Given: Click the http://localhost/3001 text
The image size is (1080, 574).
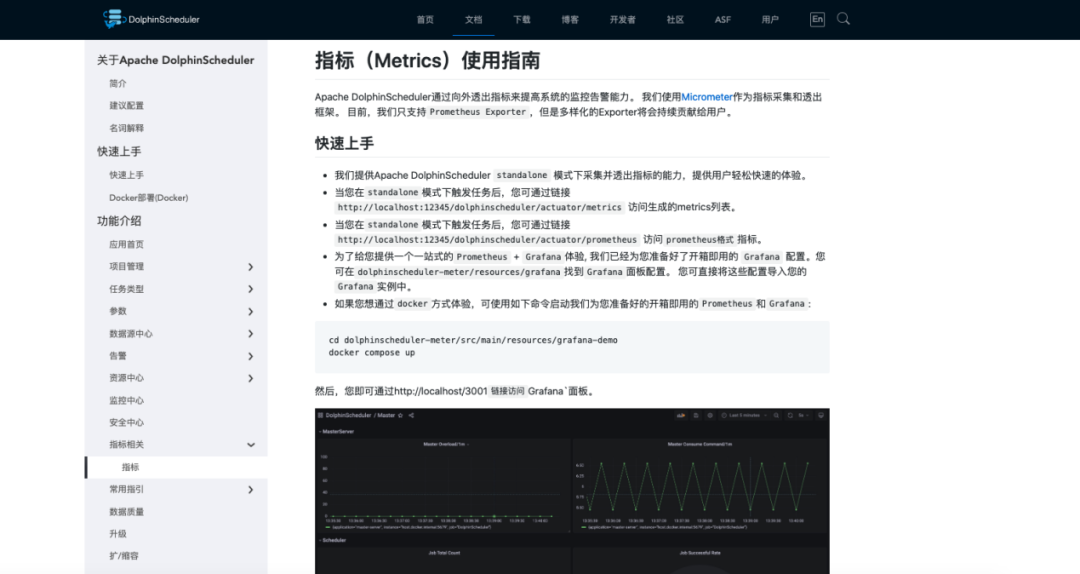Looking at the screenshot, I should [440, 391].
